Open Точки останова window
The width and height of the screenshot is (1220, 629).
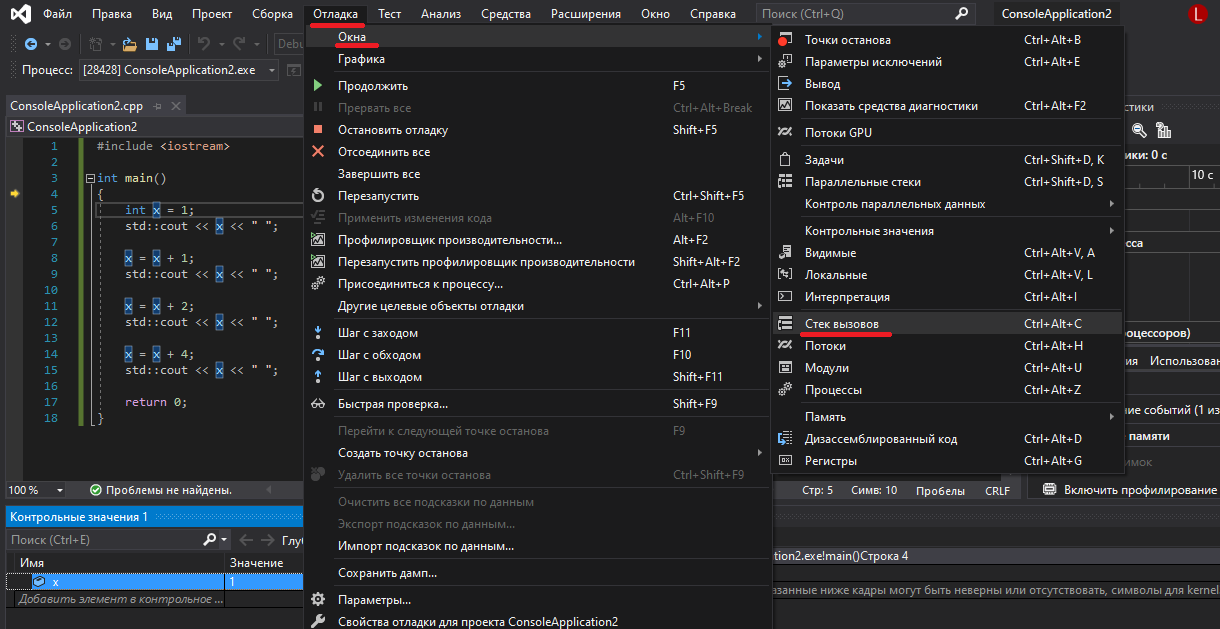(847, 40)
